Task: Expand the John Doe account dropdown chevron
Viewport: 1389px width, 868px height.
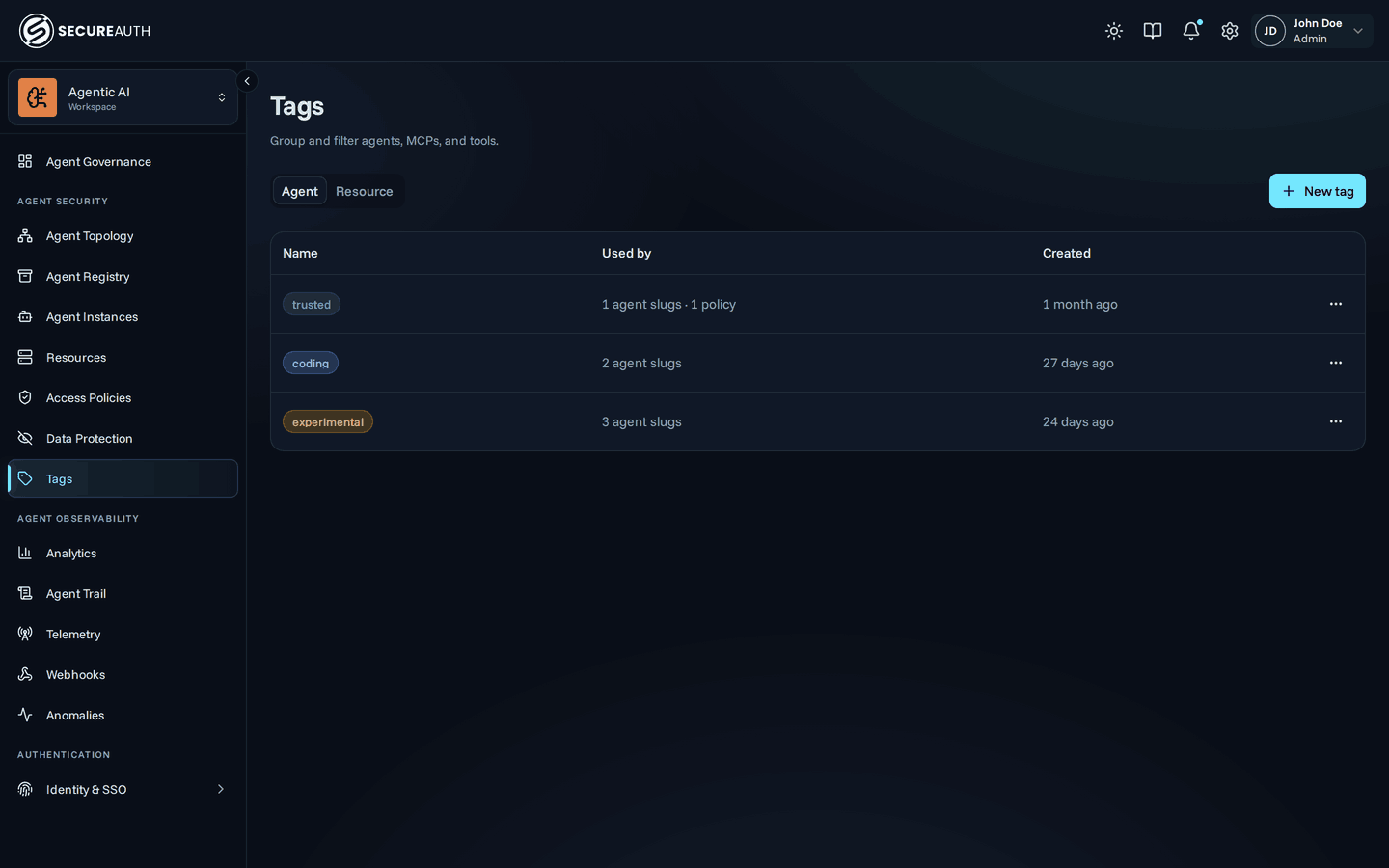Action: coord(1358,31)
